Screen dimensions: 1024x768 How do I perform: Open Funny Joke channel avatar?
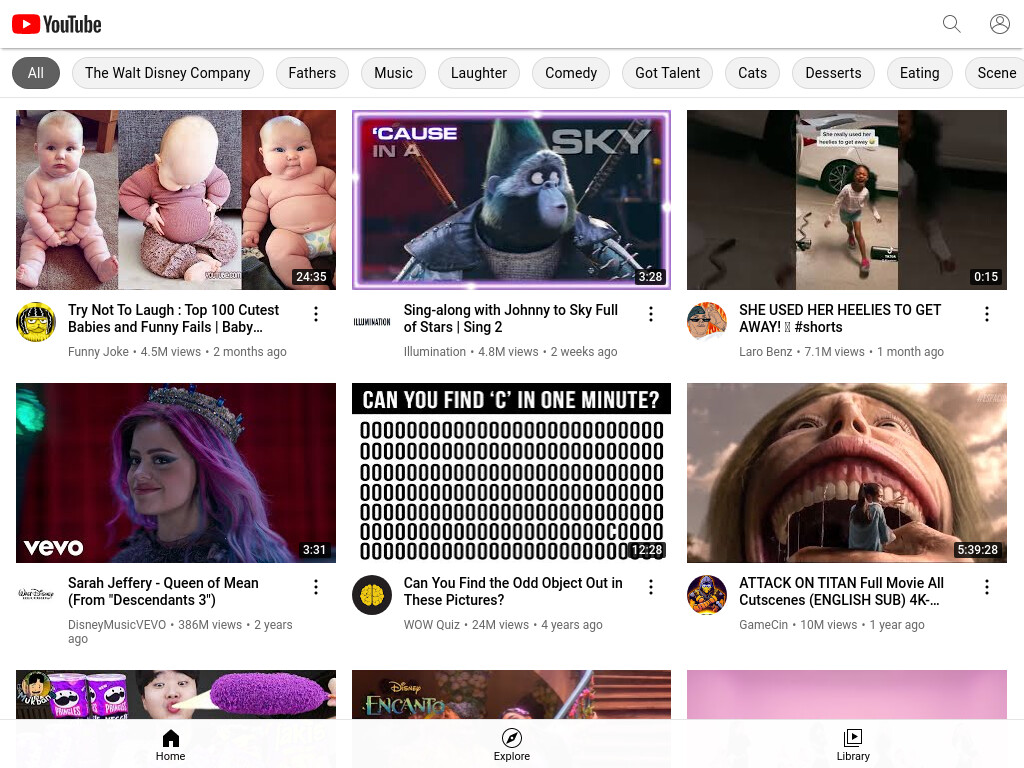36,322
